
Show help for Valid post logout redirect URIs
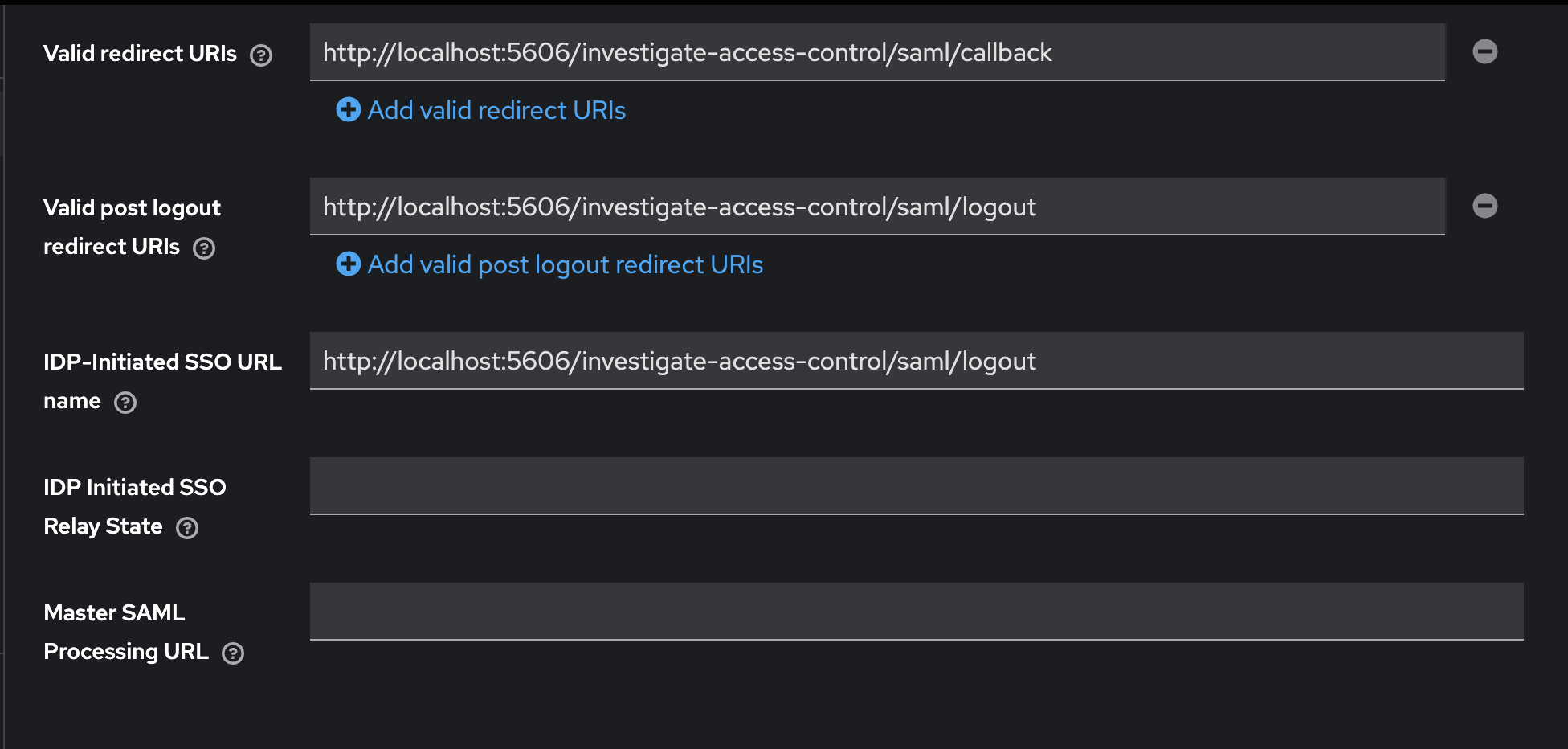[204, 248]
